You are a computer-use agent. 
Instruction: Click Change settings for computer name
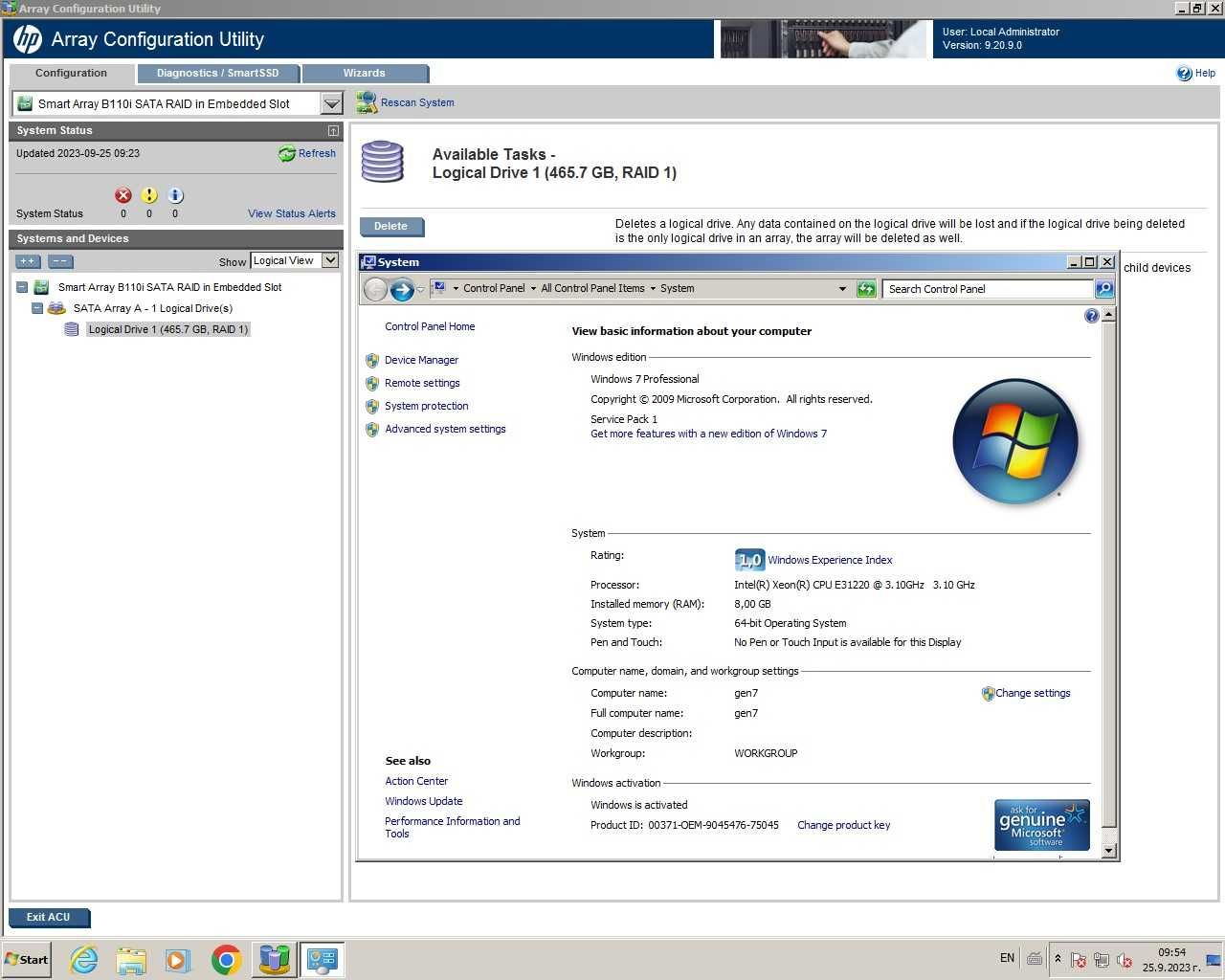1033,693
